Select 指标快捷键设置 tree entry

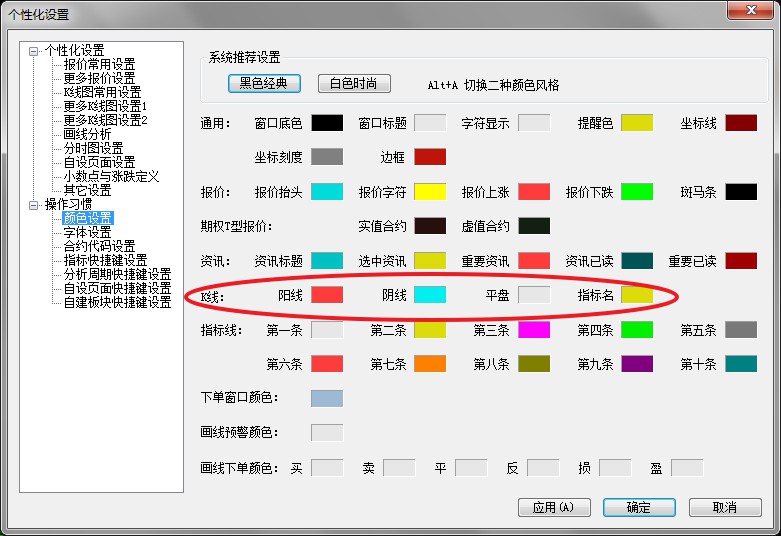[105, 261]
